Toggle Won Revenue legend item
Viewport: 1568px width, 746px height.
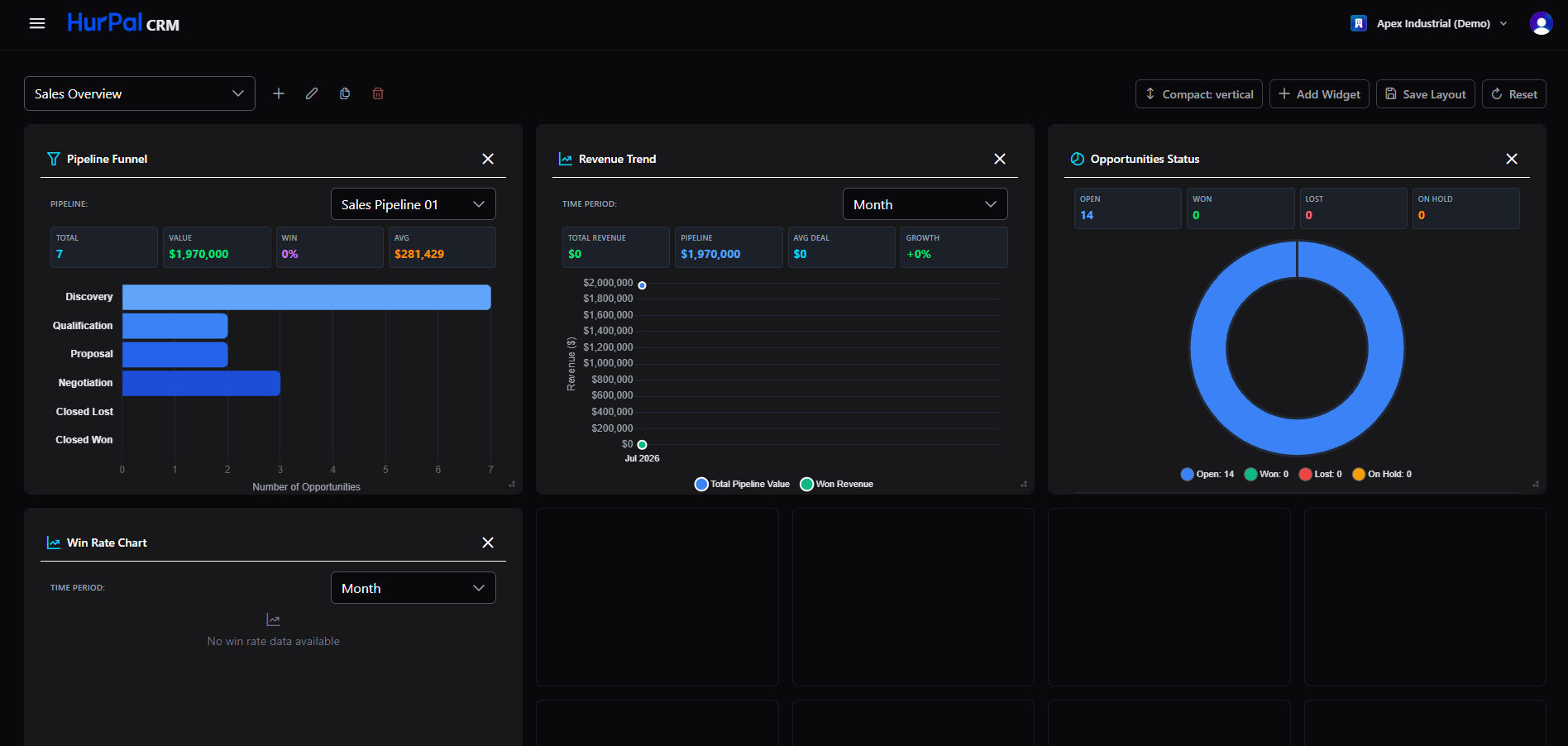[837, 484]
